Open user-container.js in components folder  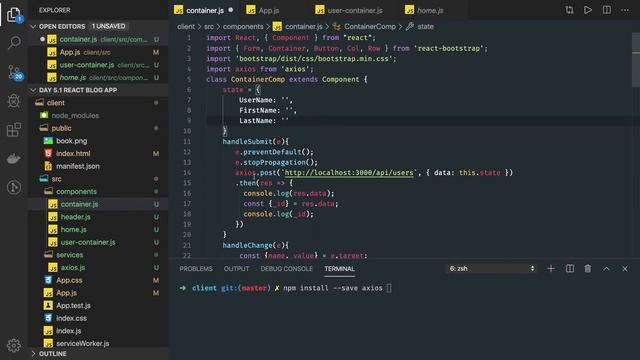point(88,242)
